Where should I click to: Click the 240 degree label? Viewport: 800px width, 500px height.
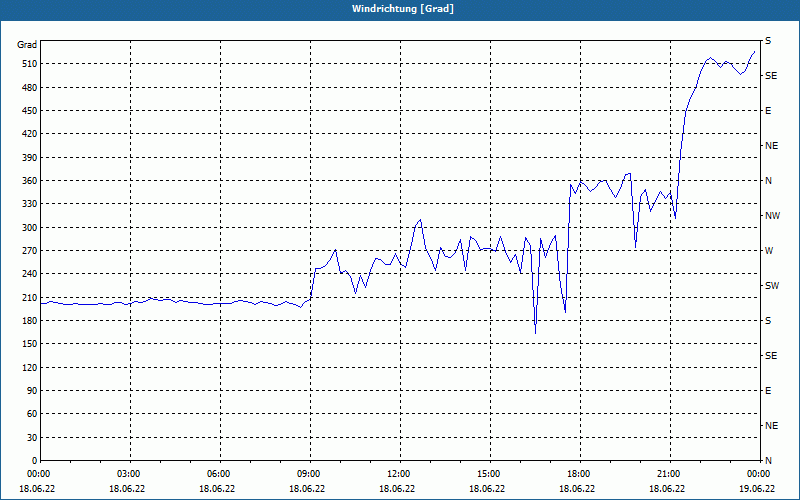[x=29, y=274]
